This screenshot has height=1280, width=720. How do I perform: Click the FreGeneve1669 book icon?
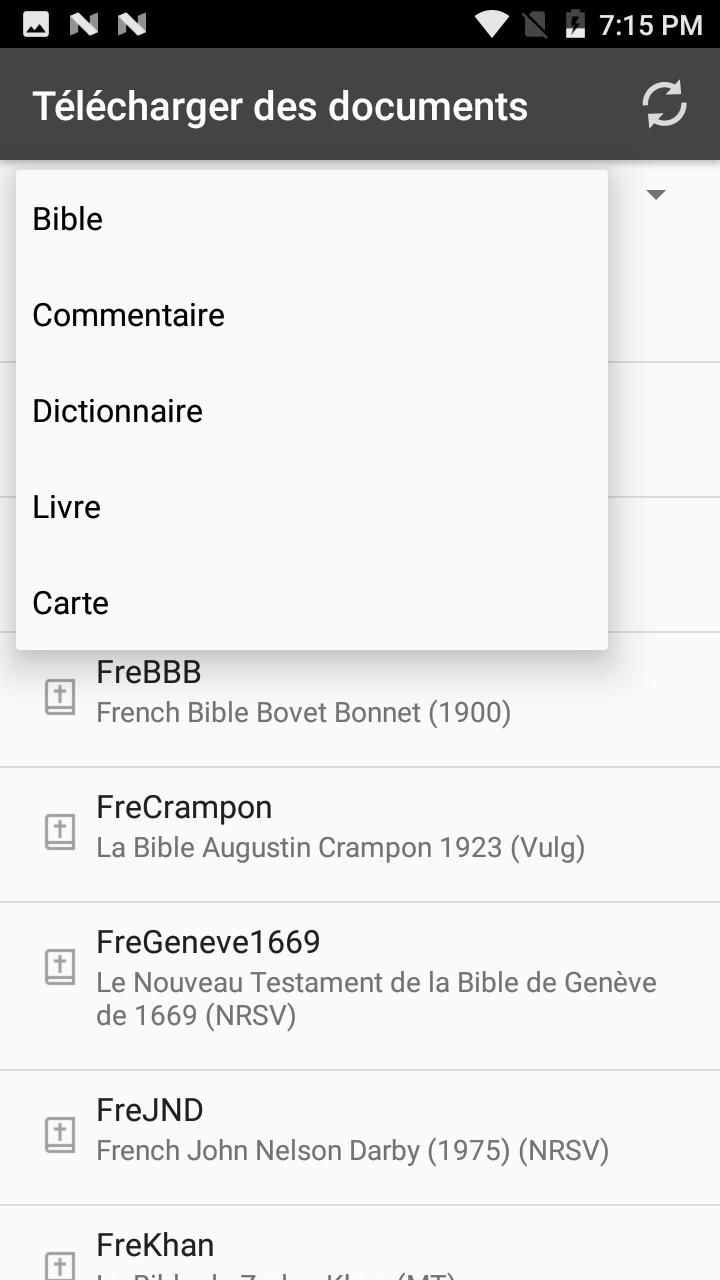pos(60,967)
